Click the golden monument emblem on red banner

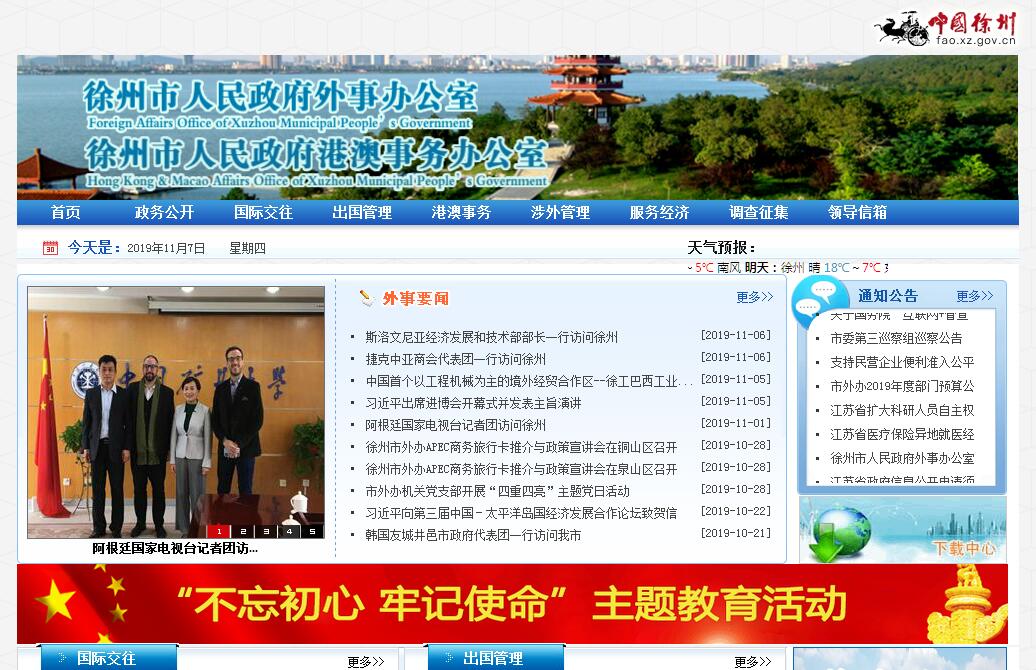[x=965, y=603]
